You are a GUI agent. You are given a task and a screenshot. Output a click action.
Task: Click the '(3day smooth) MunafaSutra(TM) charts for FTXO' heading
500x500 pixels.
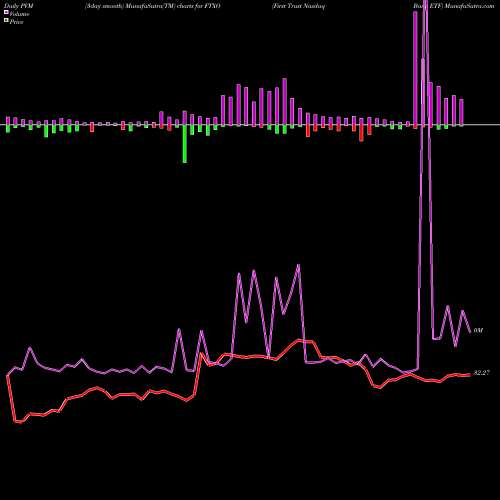coord(153,6)
